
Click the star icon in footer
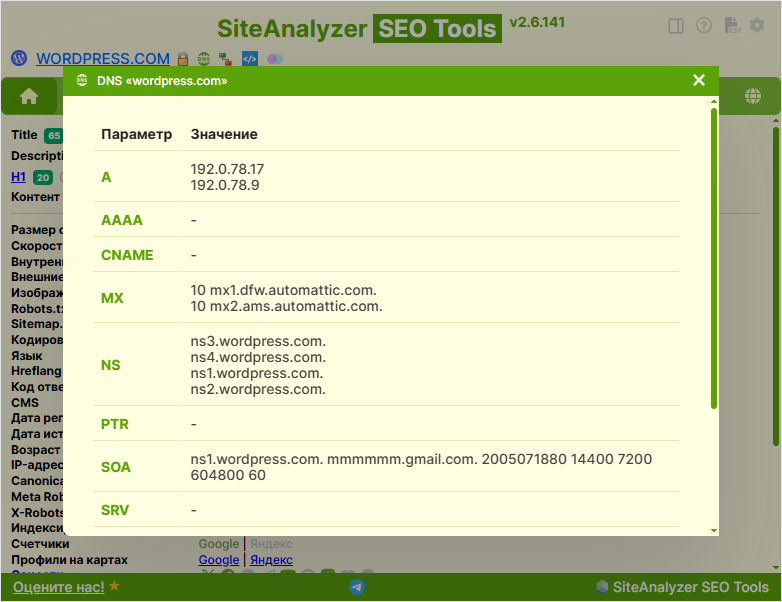(114, 586)
